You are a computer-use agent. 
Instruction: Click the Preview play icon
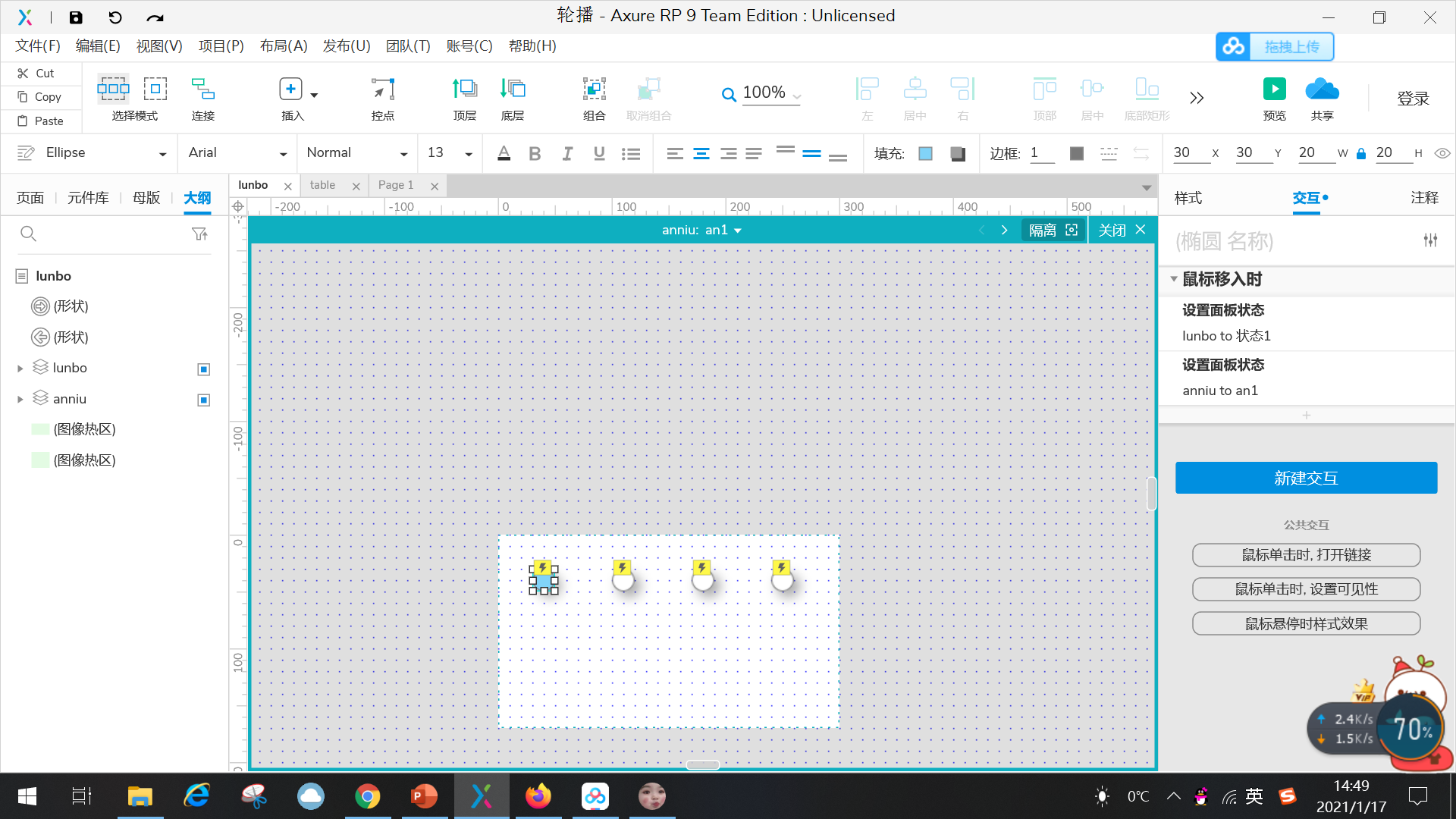pyautogui.click(x=1274, y=89)
